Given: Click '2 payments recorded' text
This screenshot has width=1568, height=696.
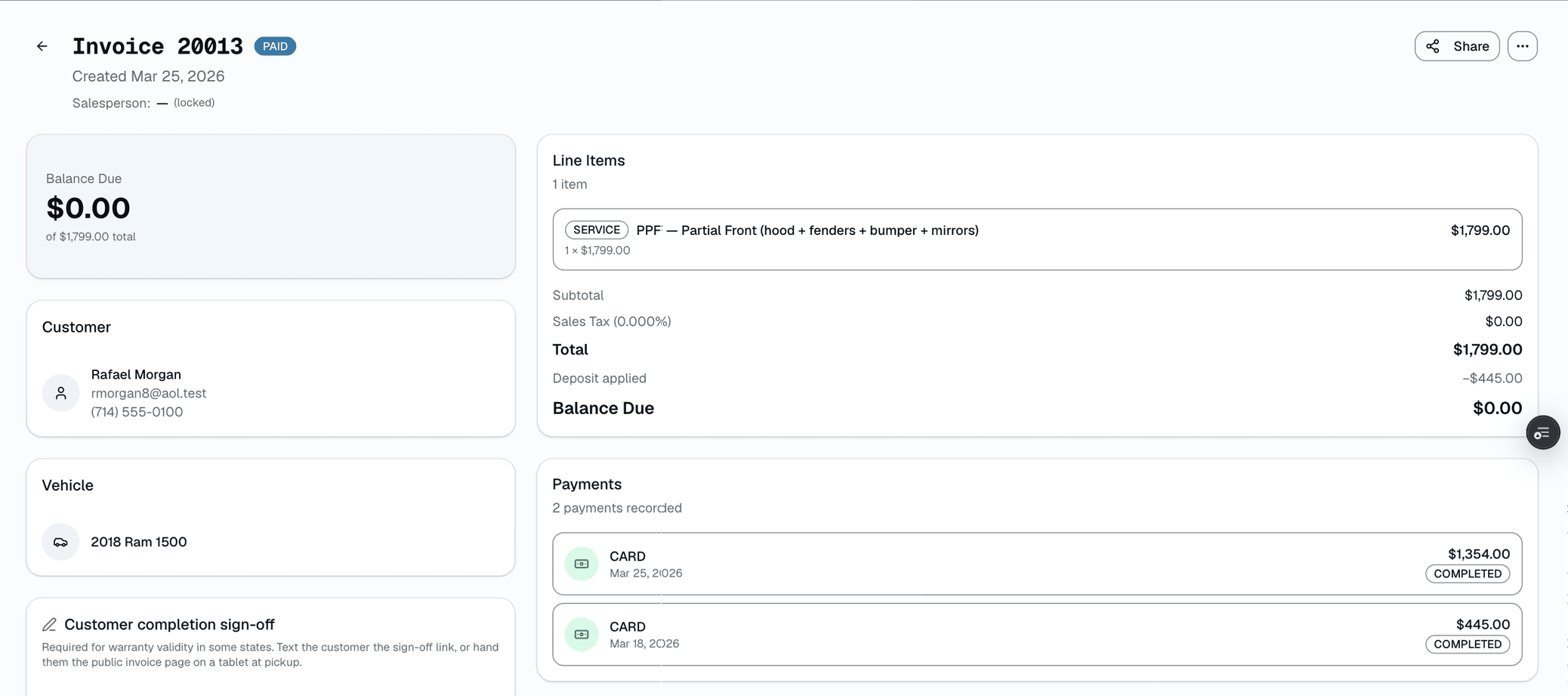Looking at the screenshot, I should click(617, 508).
